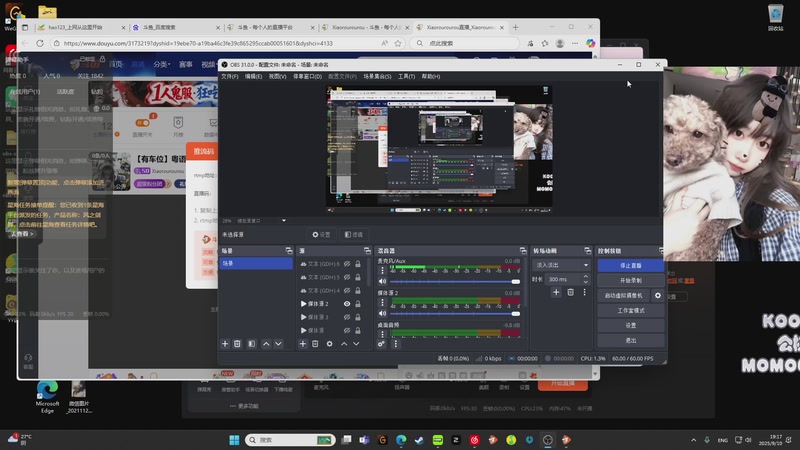
Task: Show the 媒体源 3 source
Action: [347, 317]
